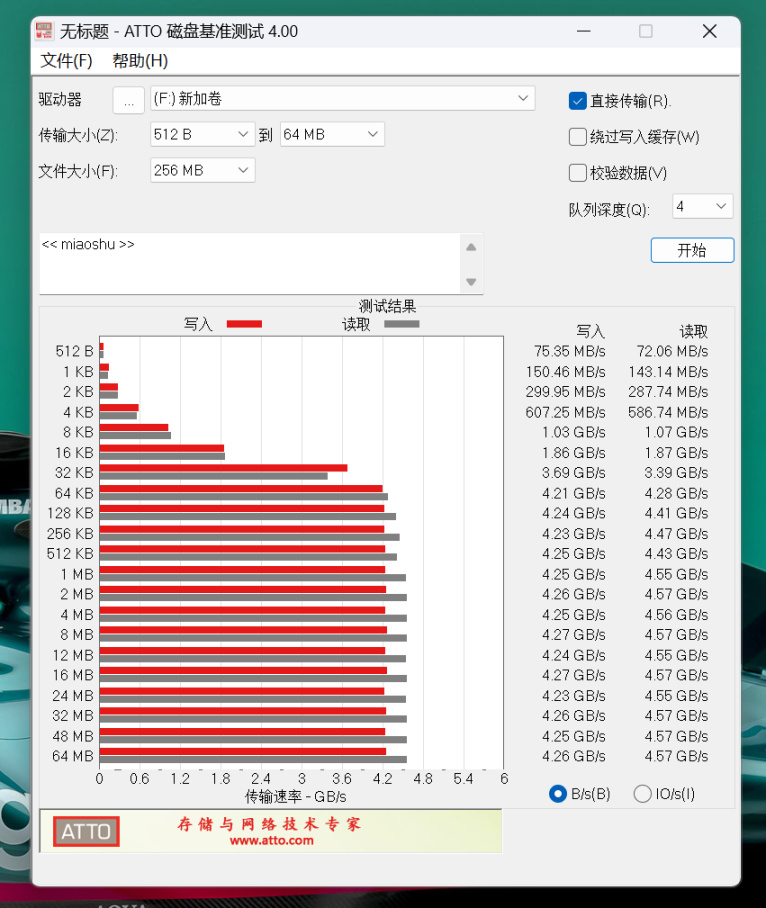Image resolution: width=766 pixels, height=908 pixels.
Task: Click the 测试结果 heading
Action: pyautogui.click(x=387, y=306)
